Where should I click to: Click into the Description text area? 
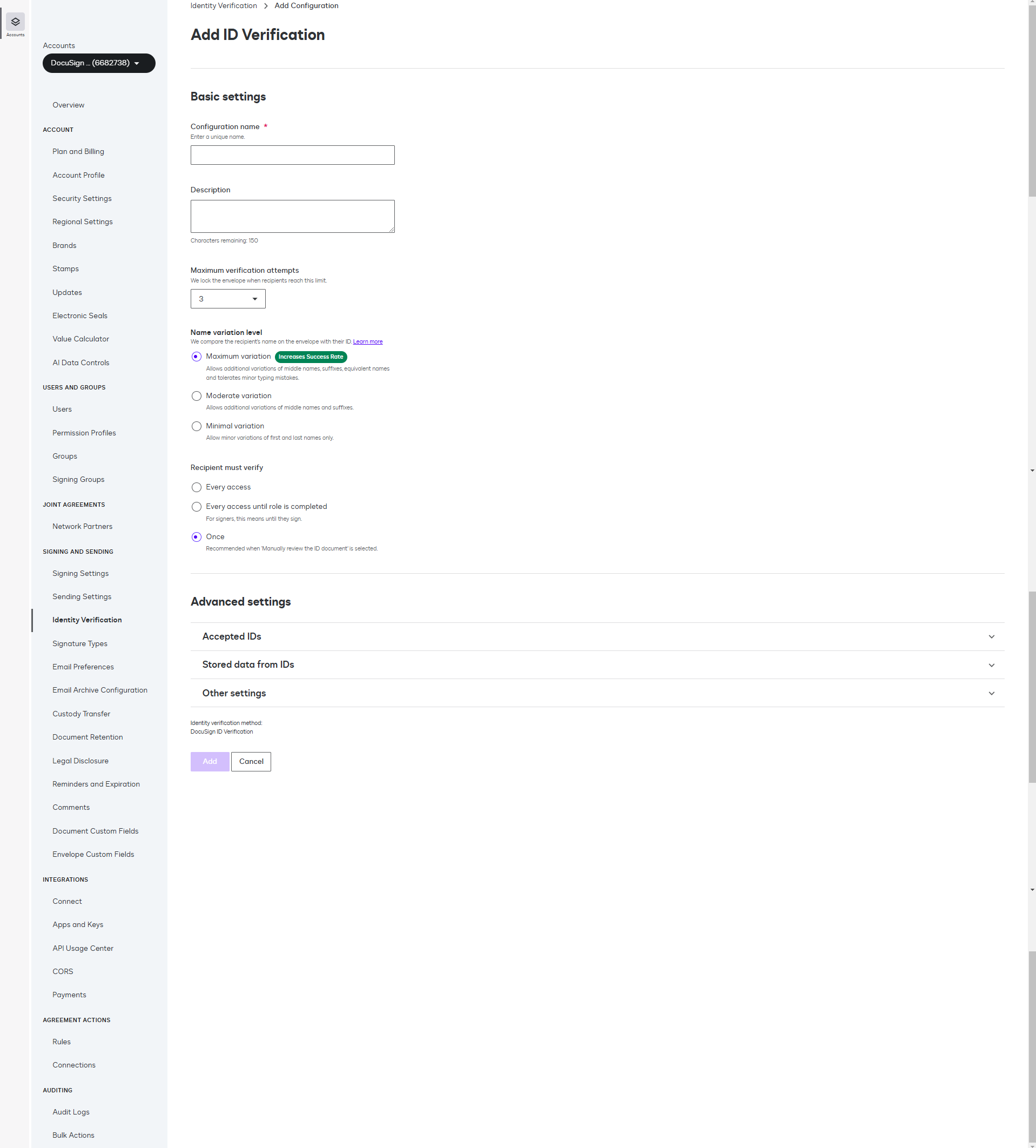point(292,216)
